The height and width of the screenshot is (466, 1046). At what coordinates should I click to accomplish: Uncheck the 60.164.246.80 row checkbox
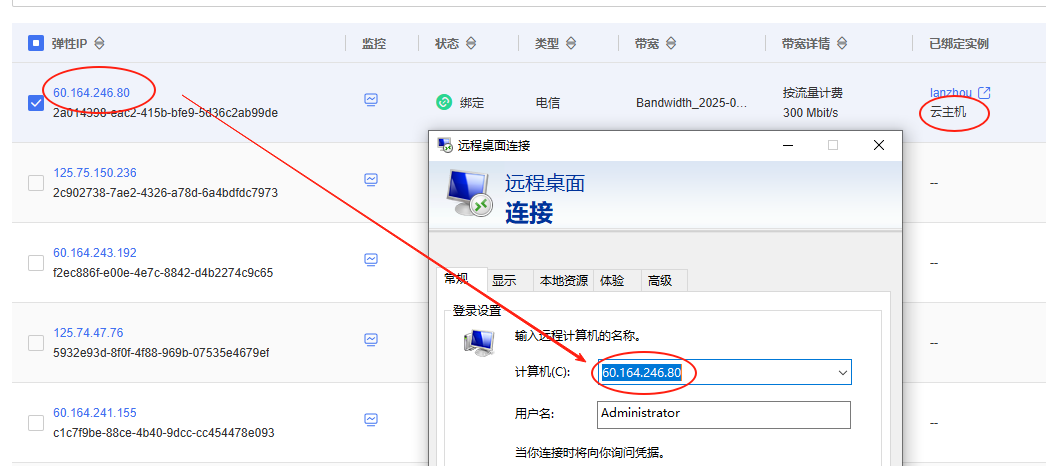(x=36, y=103)
